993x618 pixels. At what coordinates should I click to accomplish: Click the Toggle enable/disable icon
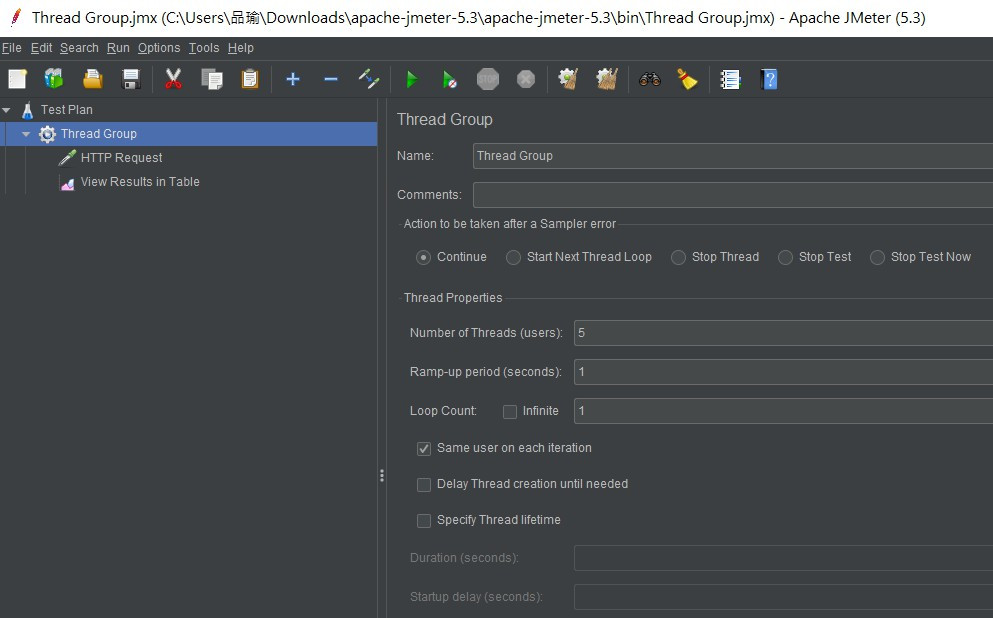pos(369,79)
